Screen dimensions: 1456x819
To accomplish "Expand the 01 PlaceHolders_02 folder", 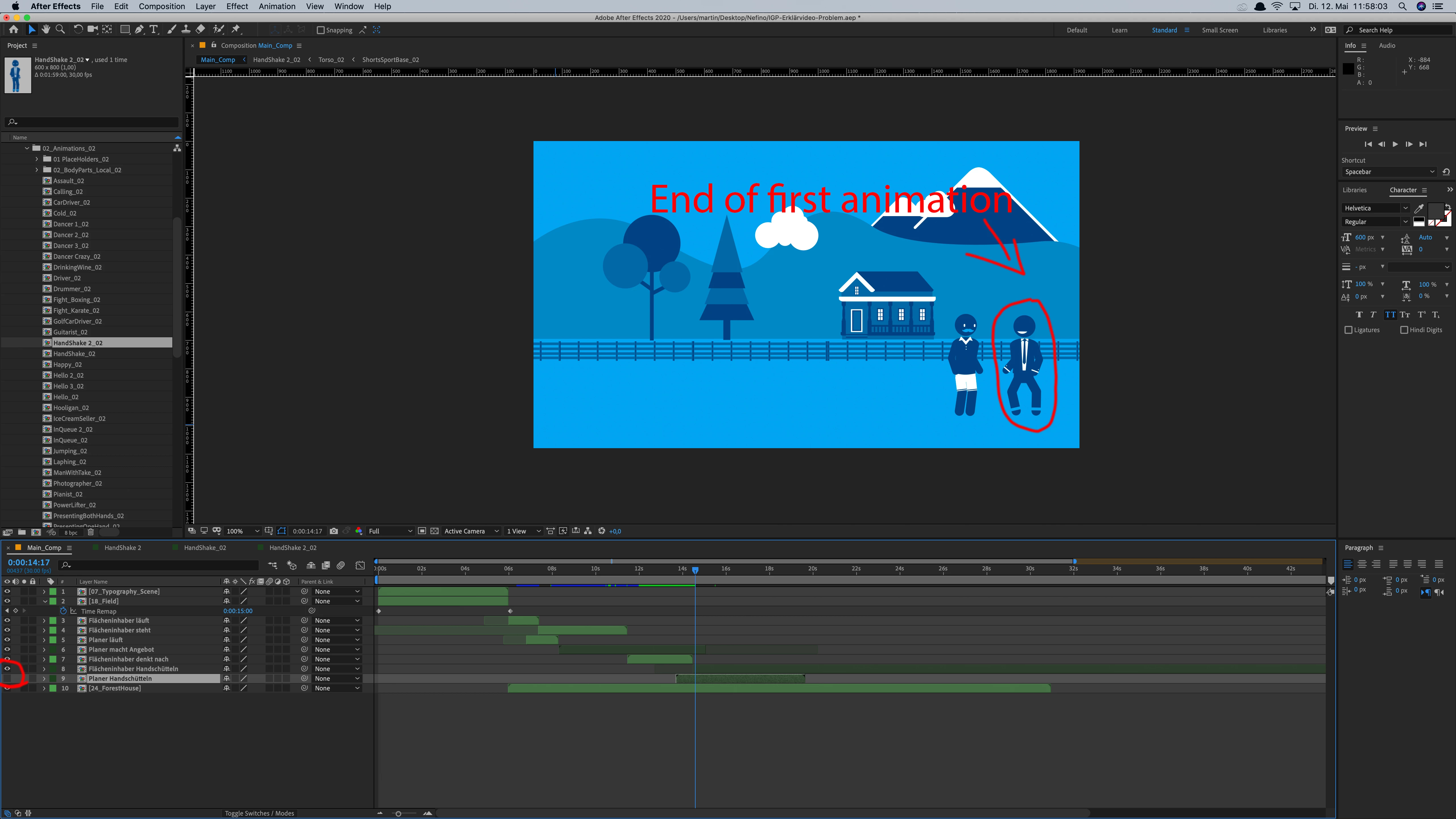I will 37,159.
